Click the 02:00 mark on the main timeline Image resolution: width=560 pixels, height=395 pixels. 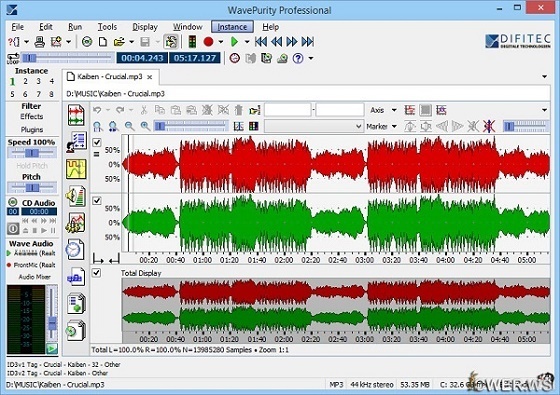(284, 260)
